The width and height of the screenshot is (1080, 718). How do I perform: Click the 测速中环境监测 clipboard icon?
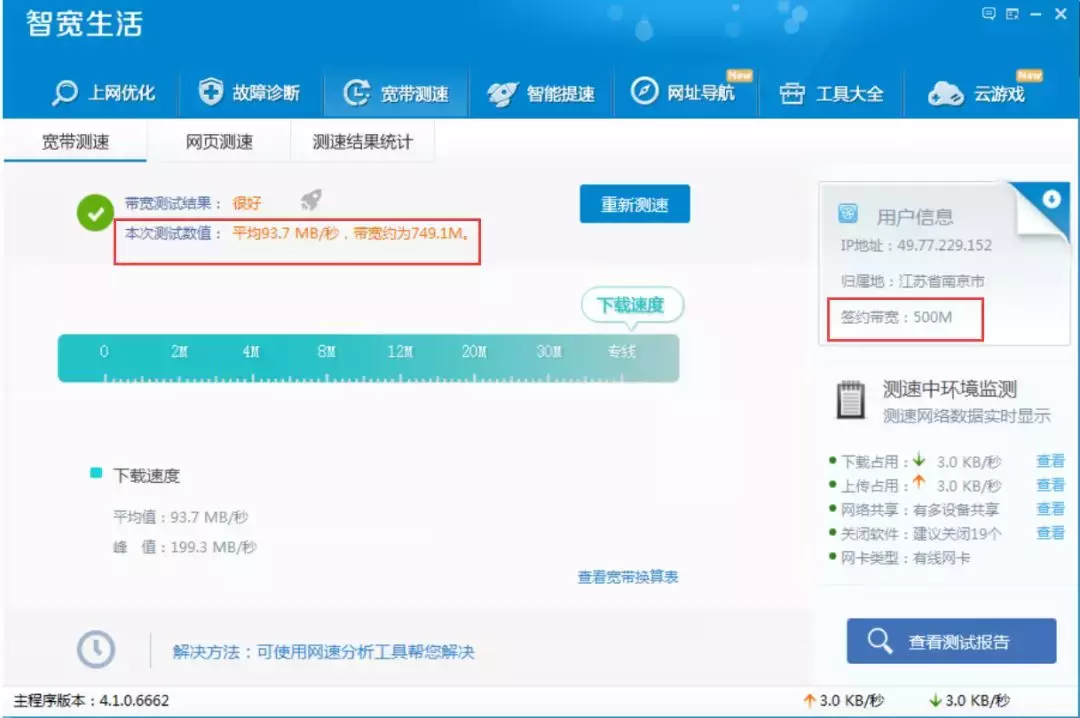(850, 400)
